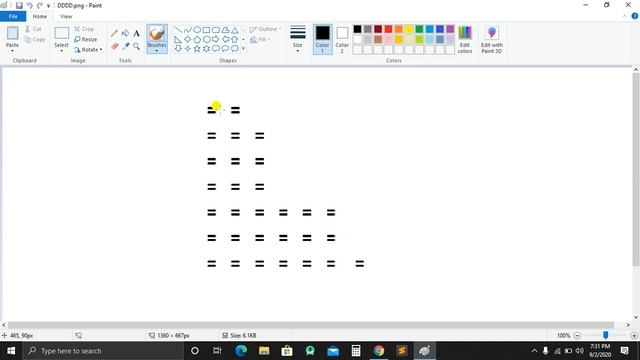Click the horizontal scrollbar

tap(311, 325)
